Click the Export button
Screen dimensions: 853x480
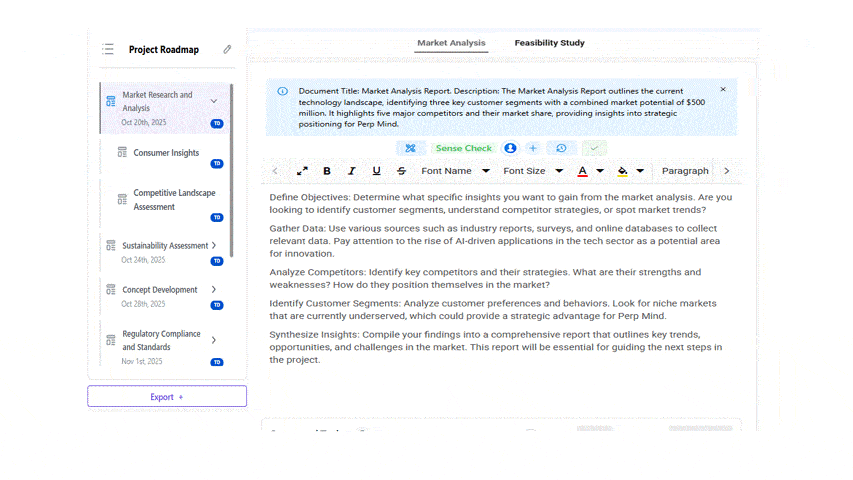[x=167, y=397]
